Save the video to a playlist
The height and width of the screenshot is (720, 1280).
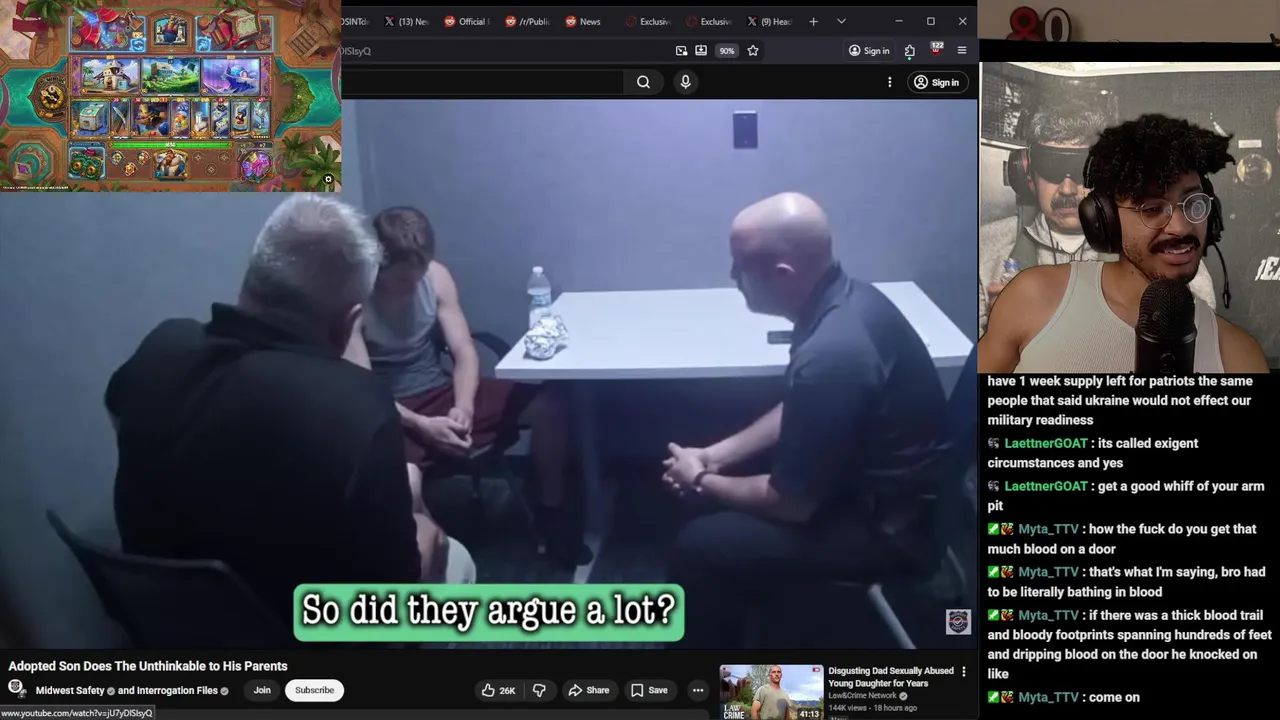649,690
